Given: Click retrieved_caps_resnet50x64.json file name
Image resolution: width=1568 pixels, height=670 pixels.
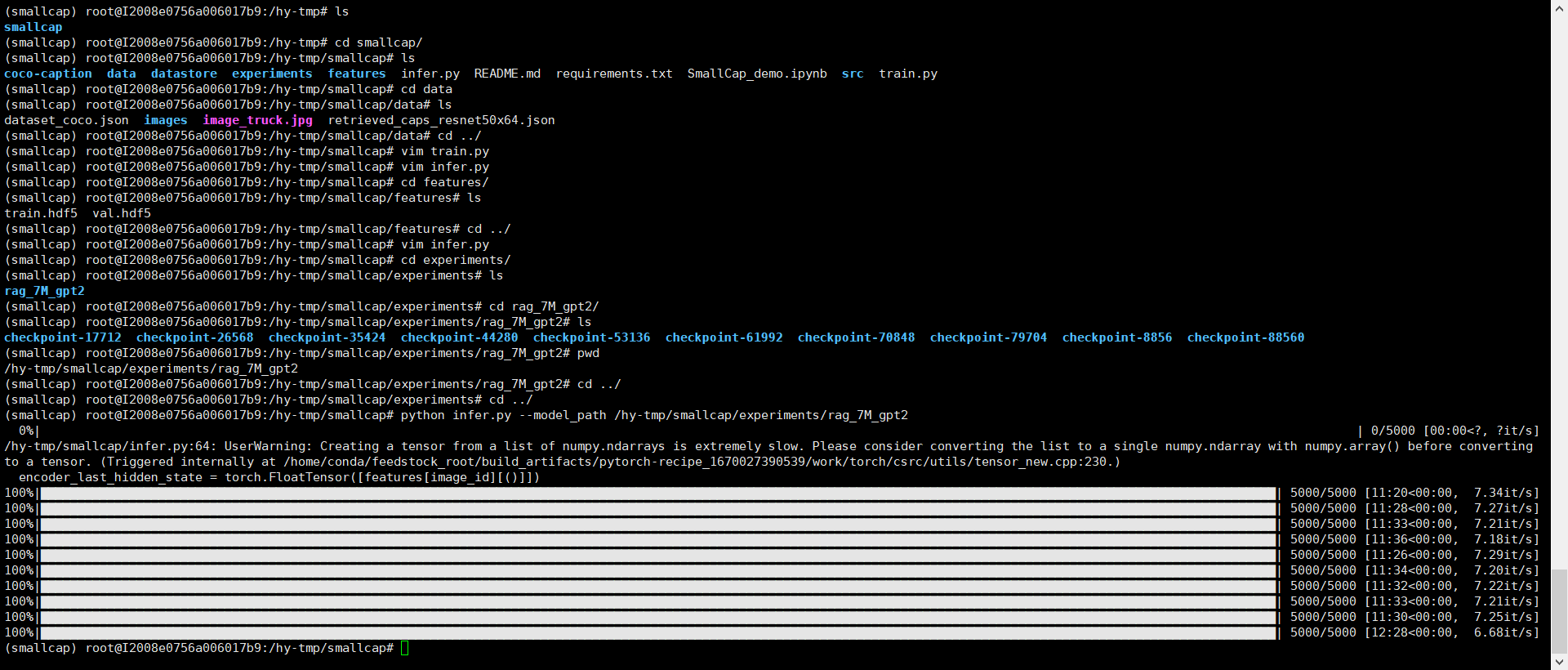Looking at the screenshot, I should 441,120.
